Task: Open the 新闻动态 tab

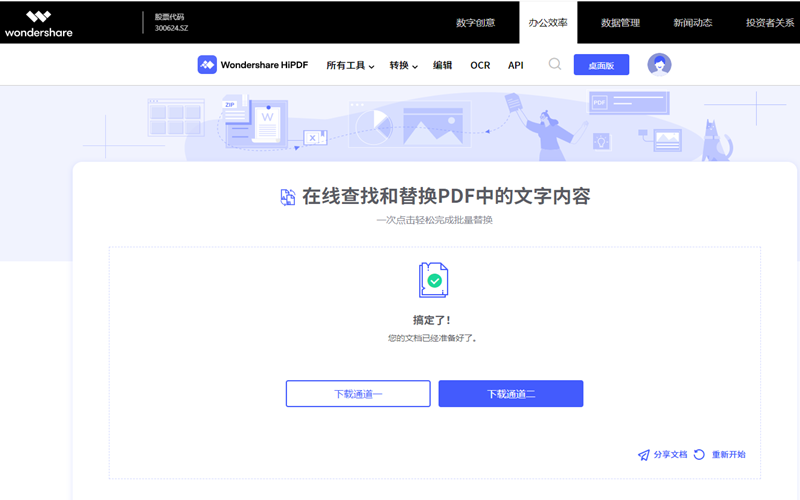Action: [x=692, y=23]
